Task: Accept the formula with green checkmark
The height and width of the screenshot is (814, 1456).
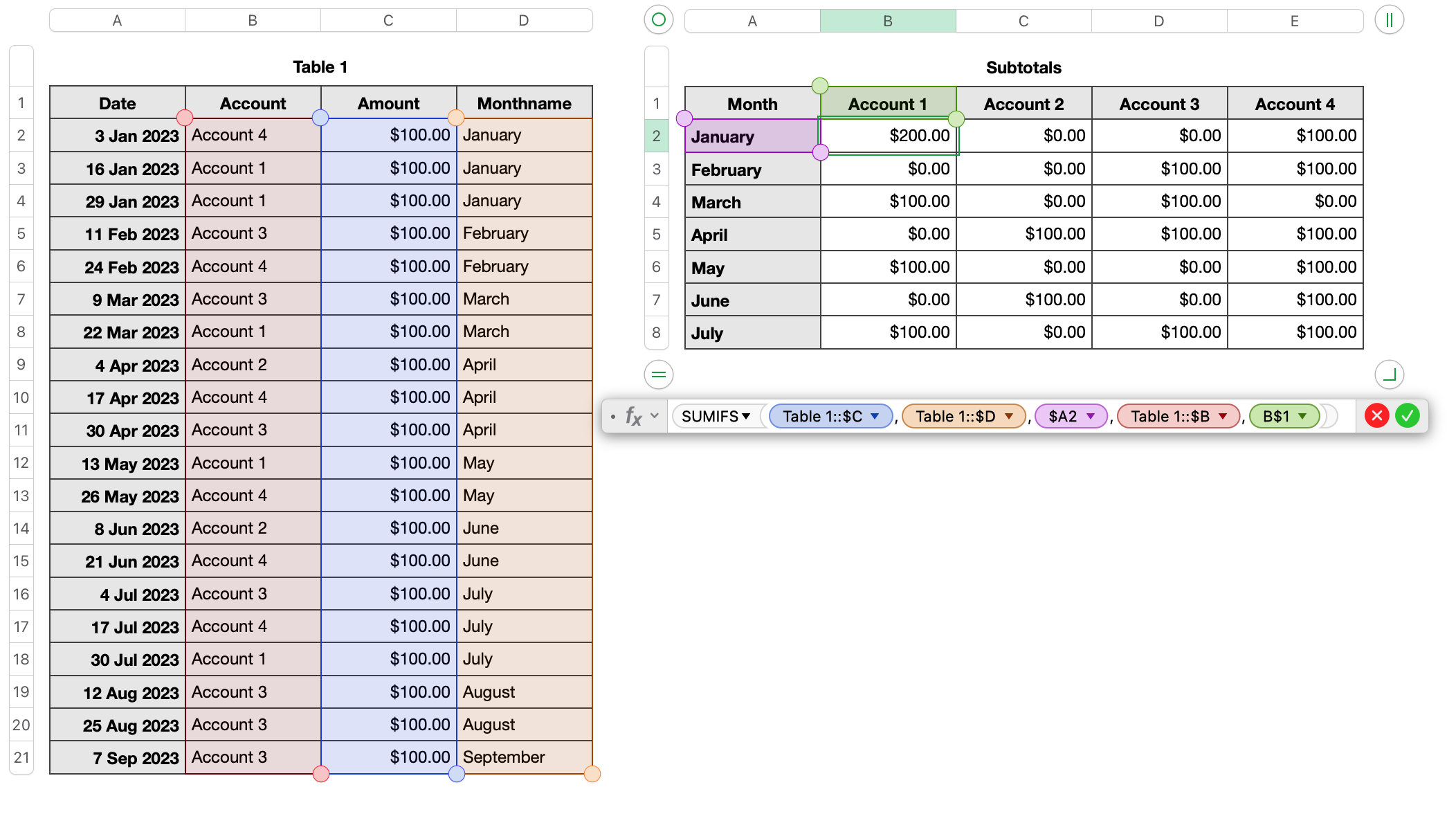Action: [1407, 415]
